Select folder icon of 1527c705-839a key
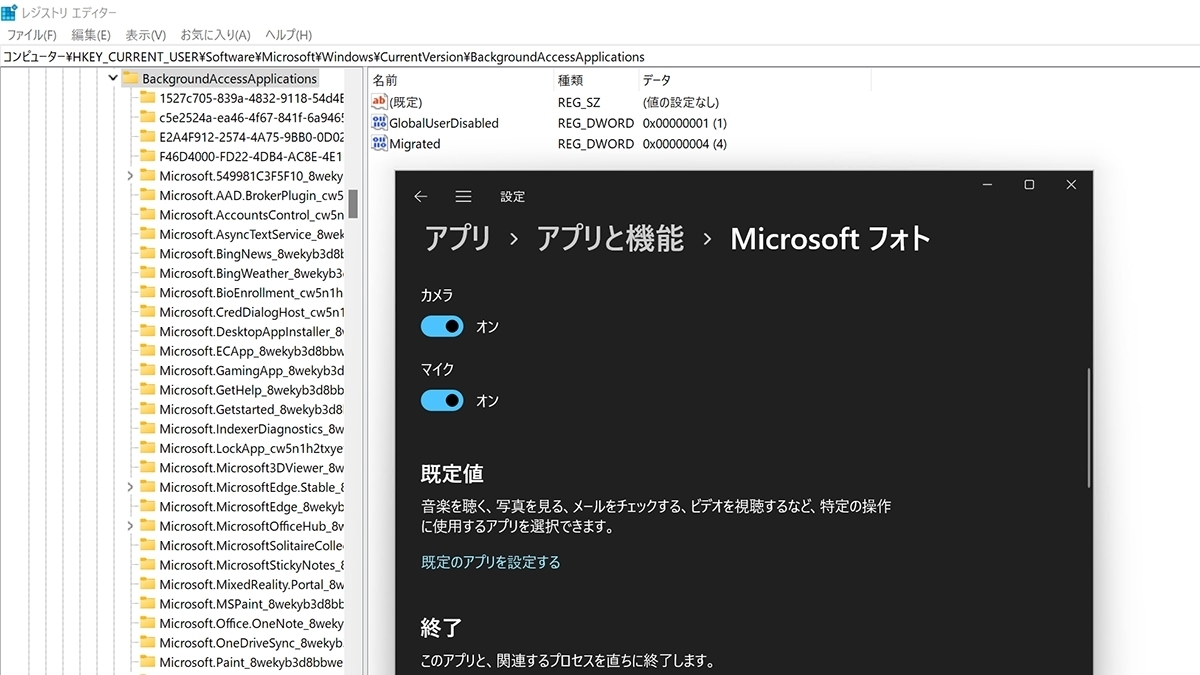The height and width of the screenshot is (675, 1200). tap(147, 98)
